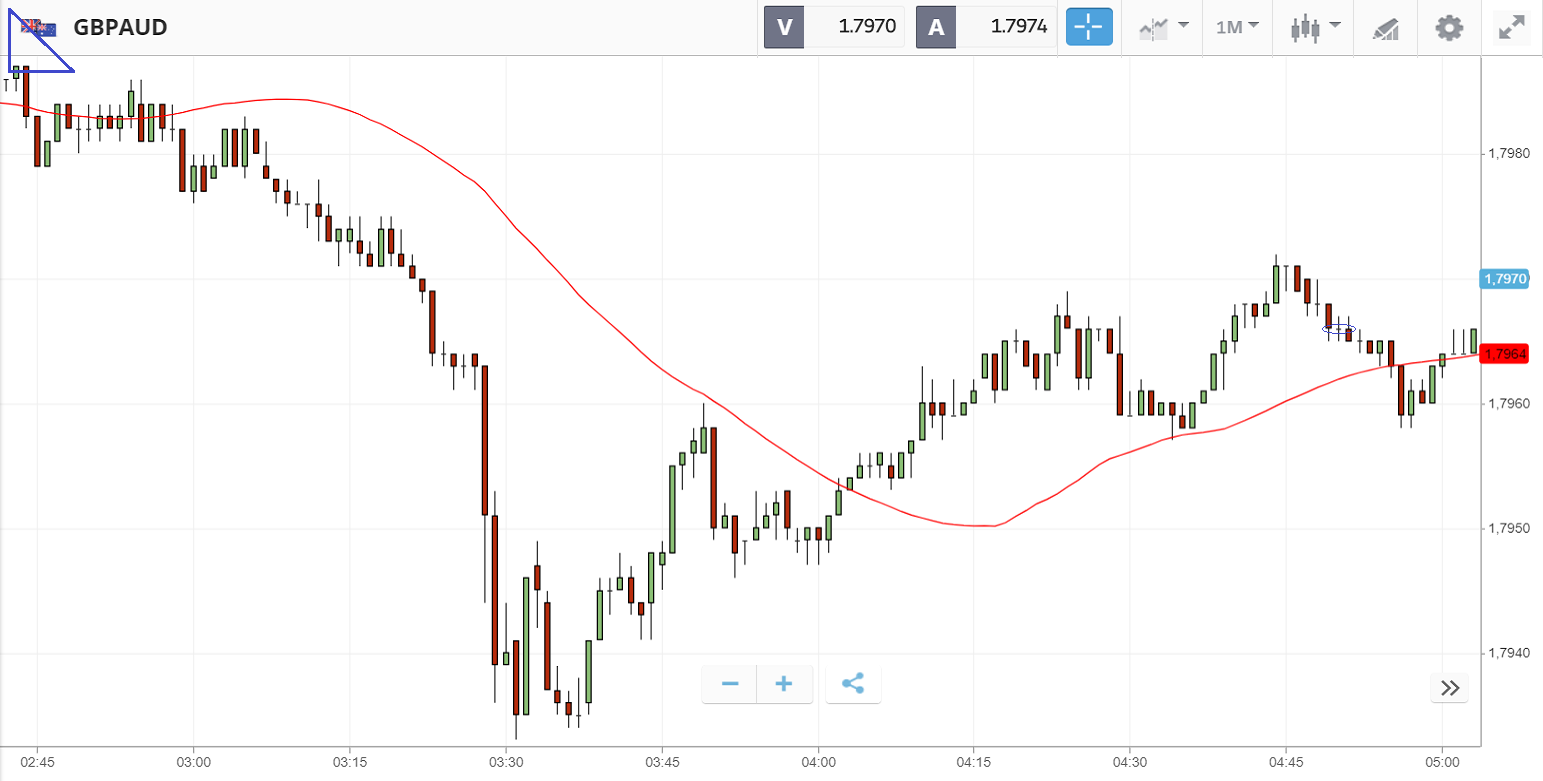The width and height of the screenshot is (1543, 781).
Task: Open the chart comparison dropdown
Action: (1163, 27)
